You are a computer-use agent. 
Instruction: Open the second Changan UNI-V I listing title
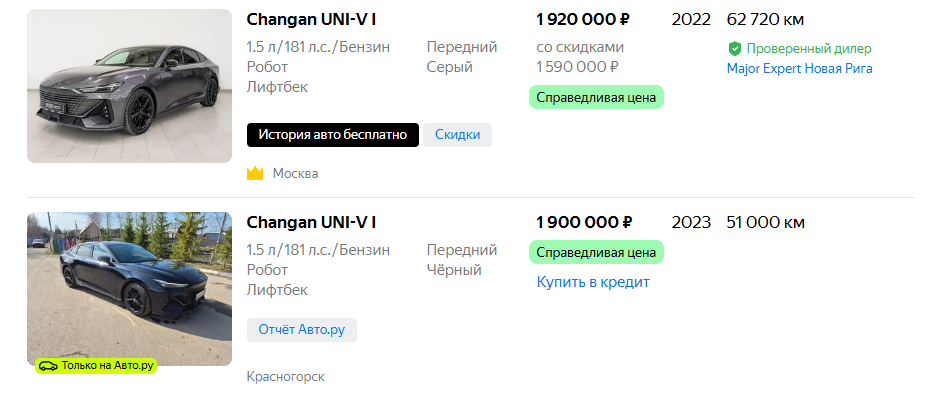[x=311, y=223]
